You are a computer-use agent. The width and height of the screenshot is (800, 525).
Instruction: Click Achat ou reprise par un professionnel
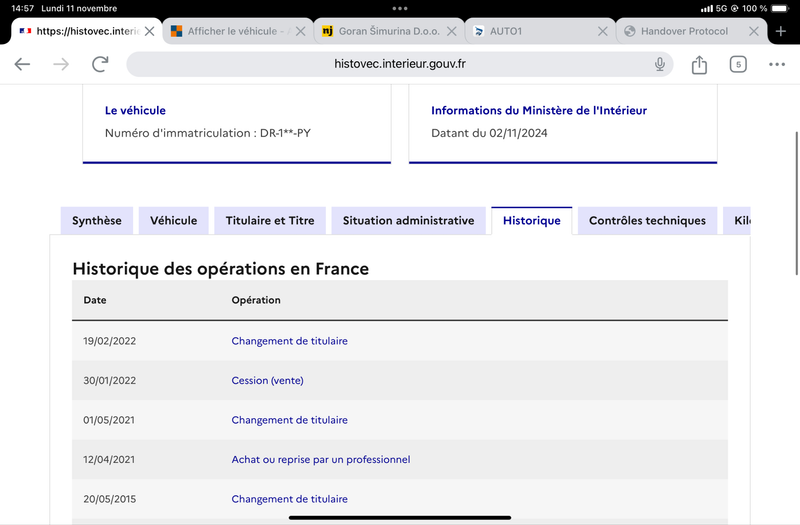point(321,460)
